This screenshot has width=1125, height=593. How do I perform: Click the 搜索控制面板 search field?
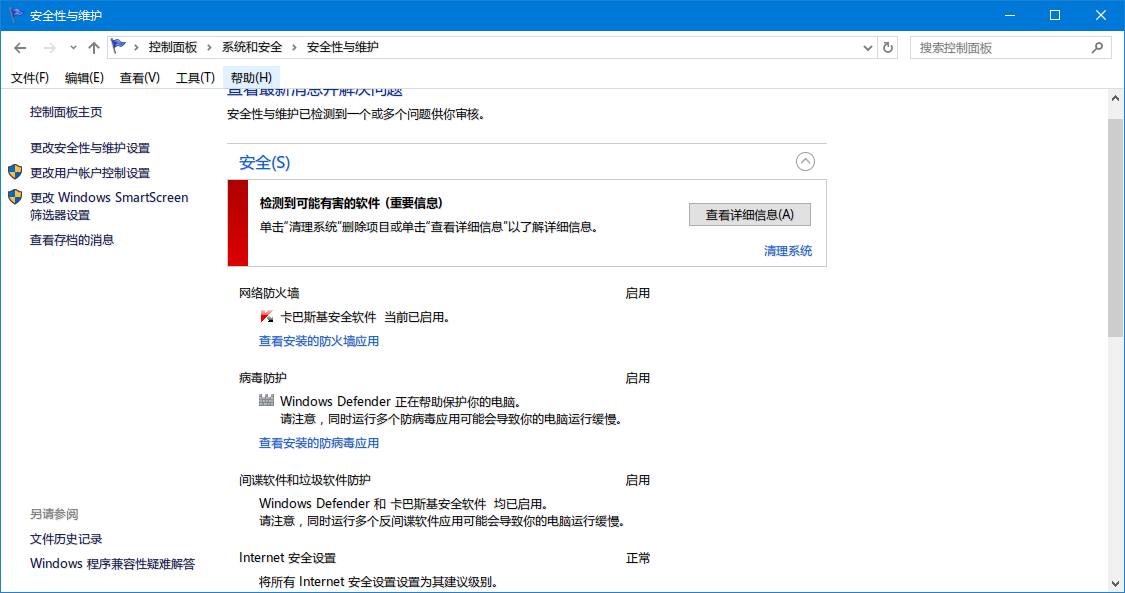1002,47
